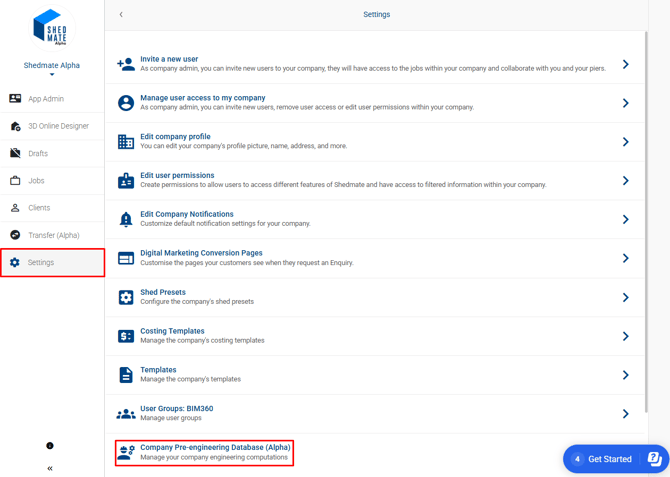Image resolution: width=670 pixels, height=477 pixels.
Task: Click the Clients person icon
Action: pos(15,208)
